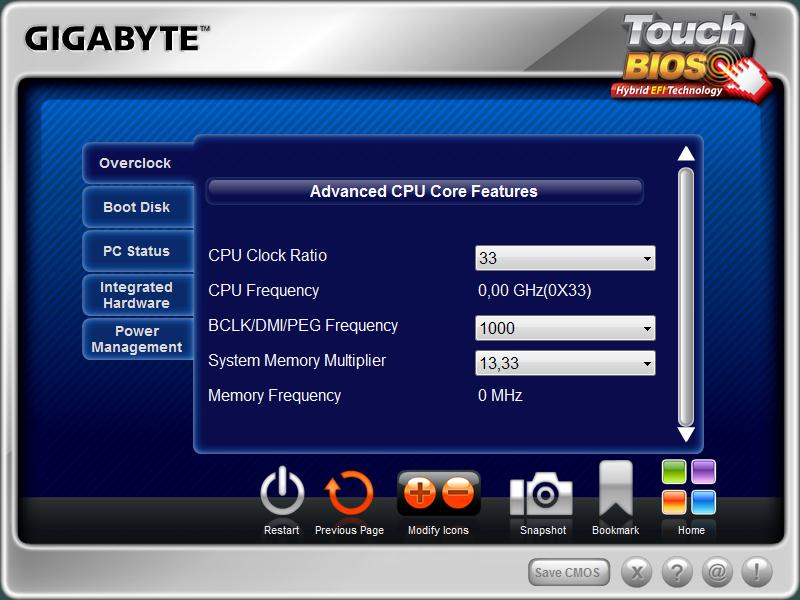This screenshot has height=600, width=800.
Task: Click the plus icon in Modify Icons
Action: pyautogui.click(x=419, y=493)
